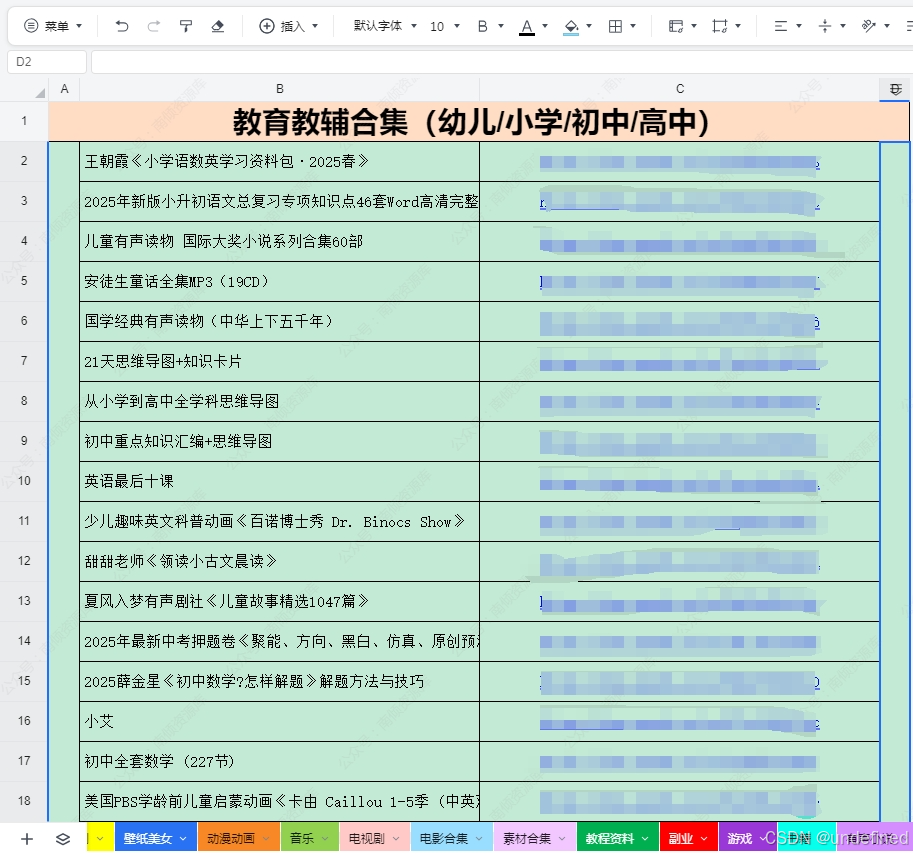This screenshot has width=913, height=854.
Task: Click cell 儿童有声读物 国际大奖小说系列合集60部
Action: 279,242
